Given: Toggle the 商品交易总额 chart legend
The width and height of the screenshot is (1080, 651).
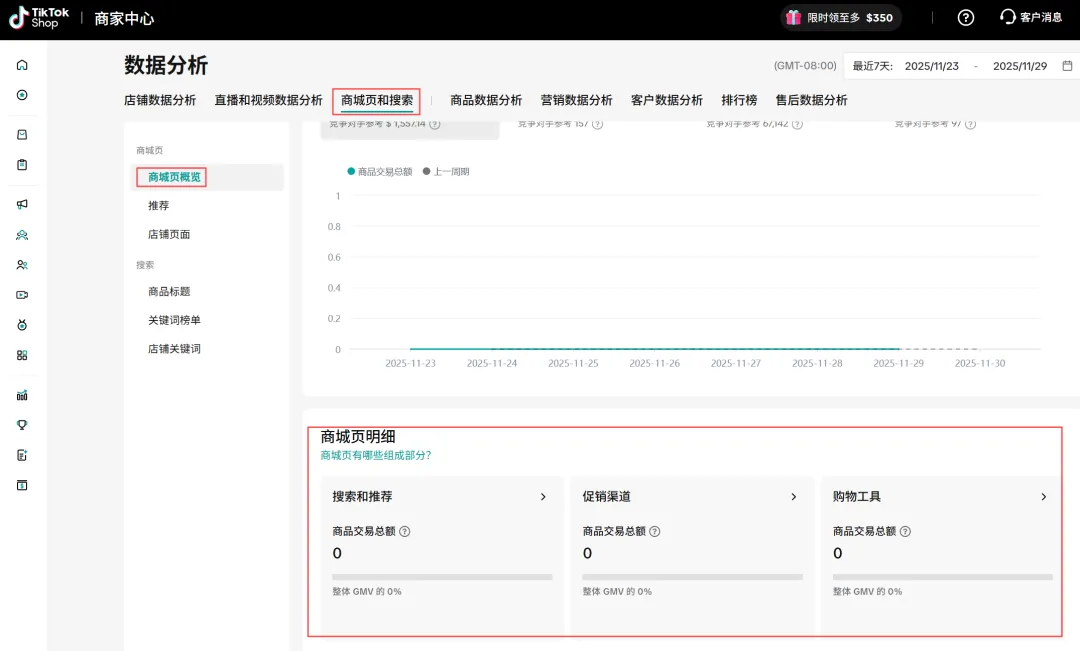Looking at the screenshot, I should tap(379, 172).
